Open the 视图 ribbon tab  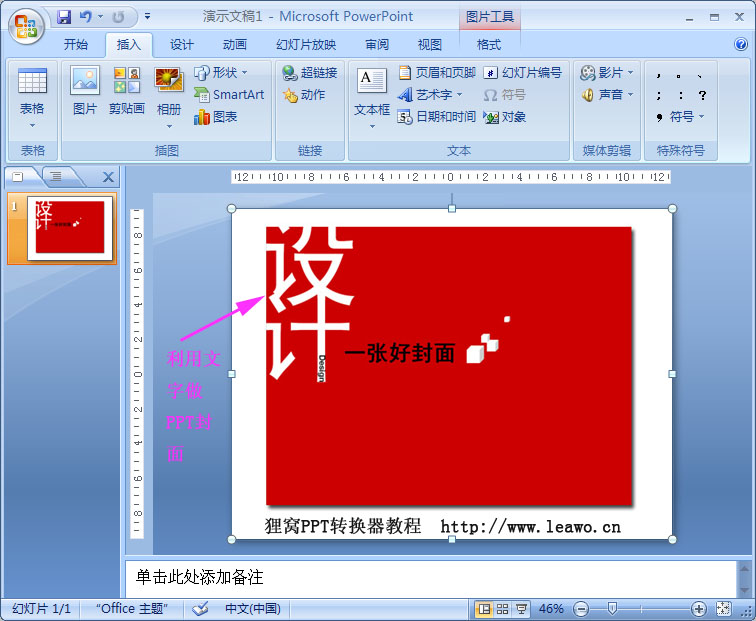tap(430, 45)
